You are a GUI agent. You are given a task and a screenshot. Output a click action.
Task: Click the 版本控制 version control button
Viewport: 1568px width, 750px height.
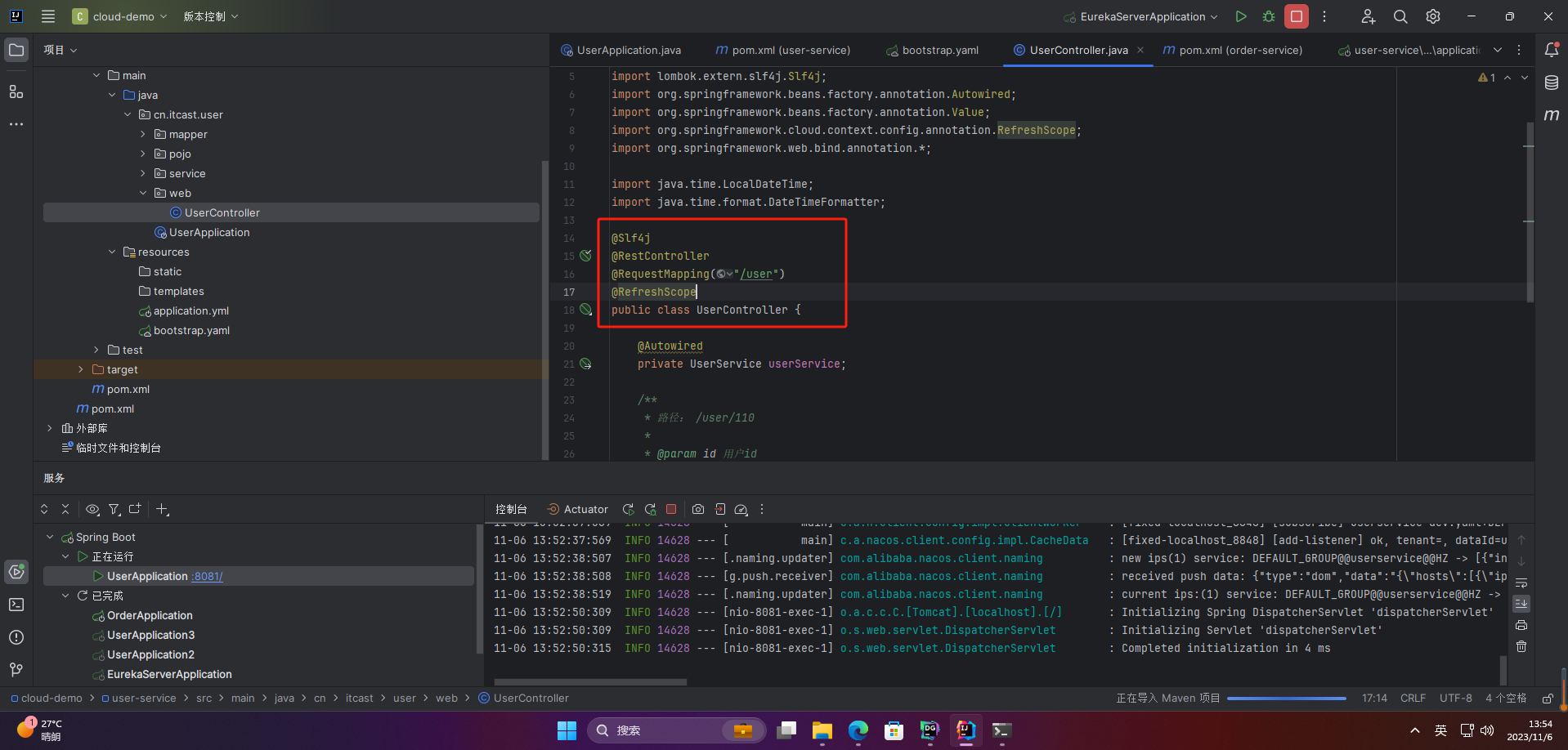coord(210,16)
